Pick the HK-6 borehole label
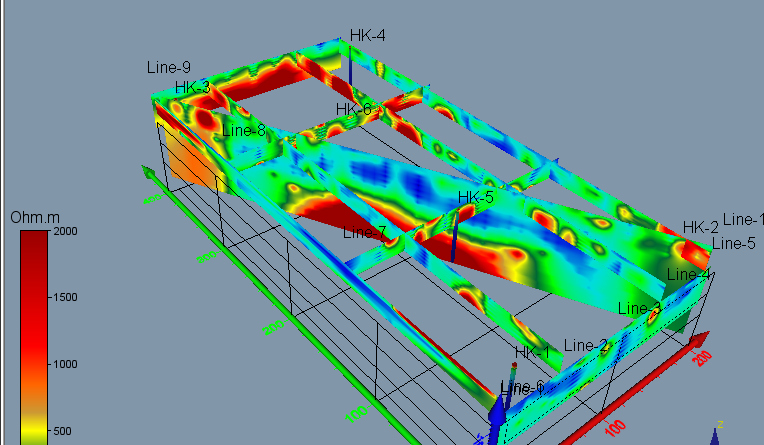Viewport: 764px width, 445px height. click(354, 109)
